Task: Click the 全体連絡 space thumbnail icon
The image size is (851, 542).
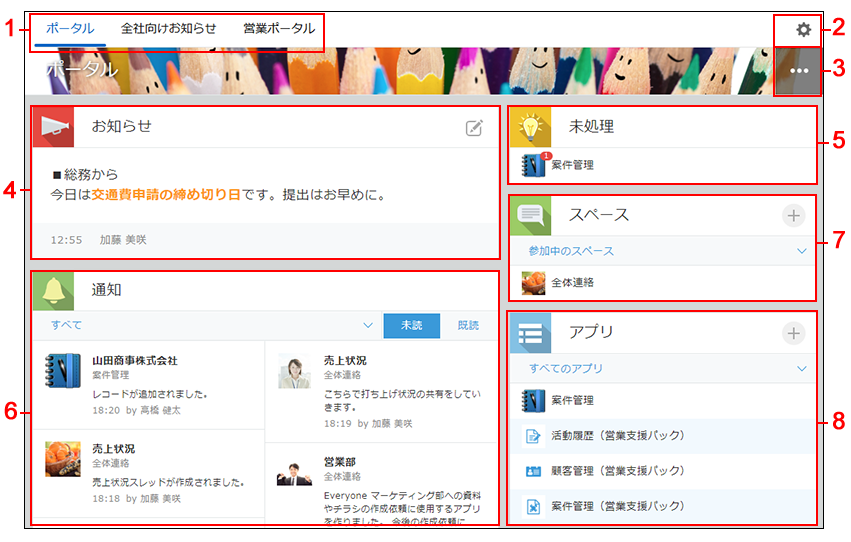Action: pyautogui.click(x=533, y=283)
